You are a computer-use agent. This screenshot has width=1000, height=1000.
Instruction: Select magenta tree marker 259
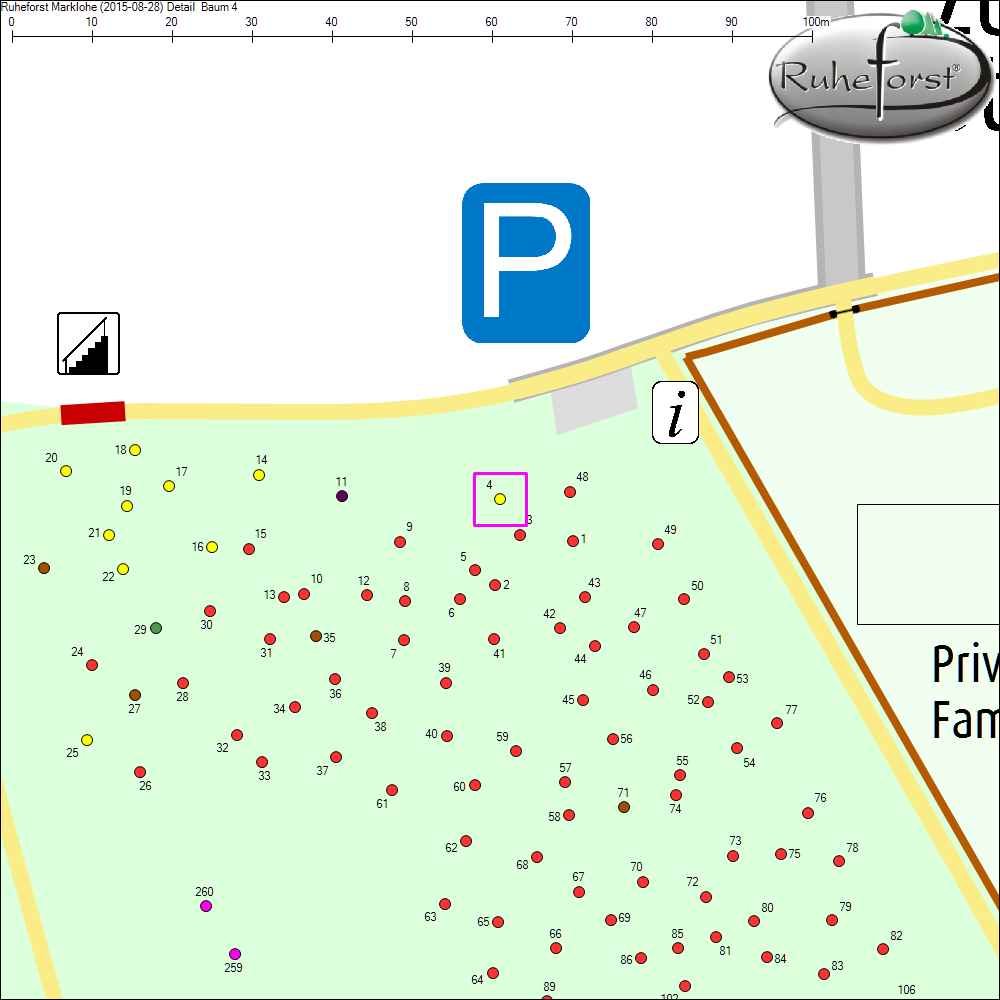pyautogui.click(x=235, y=954)
